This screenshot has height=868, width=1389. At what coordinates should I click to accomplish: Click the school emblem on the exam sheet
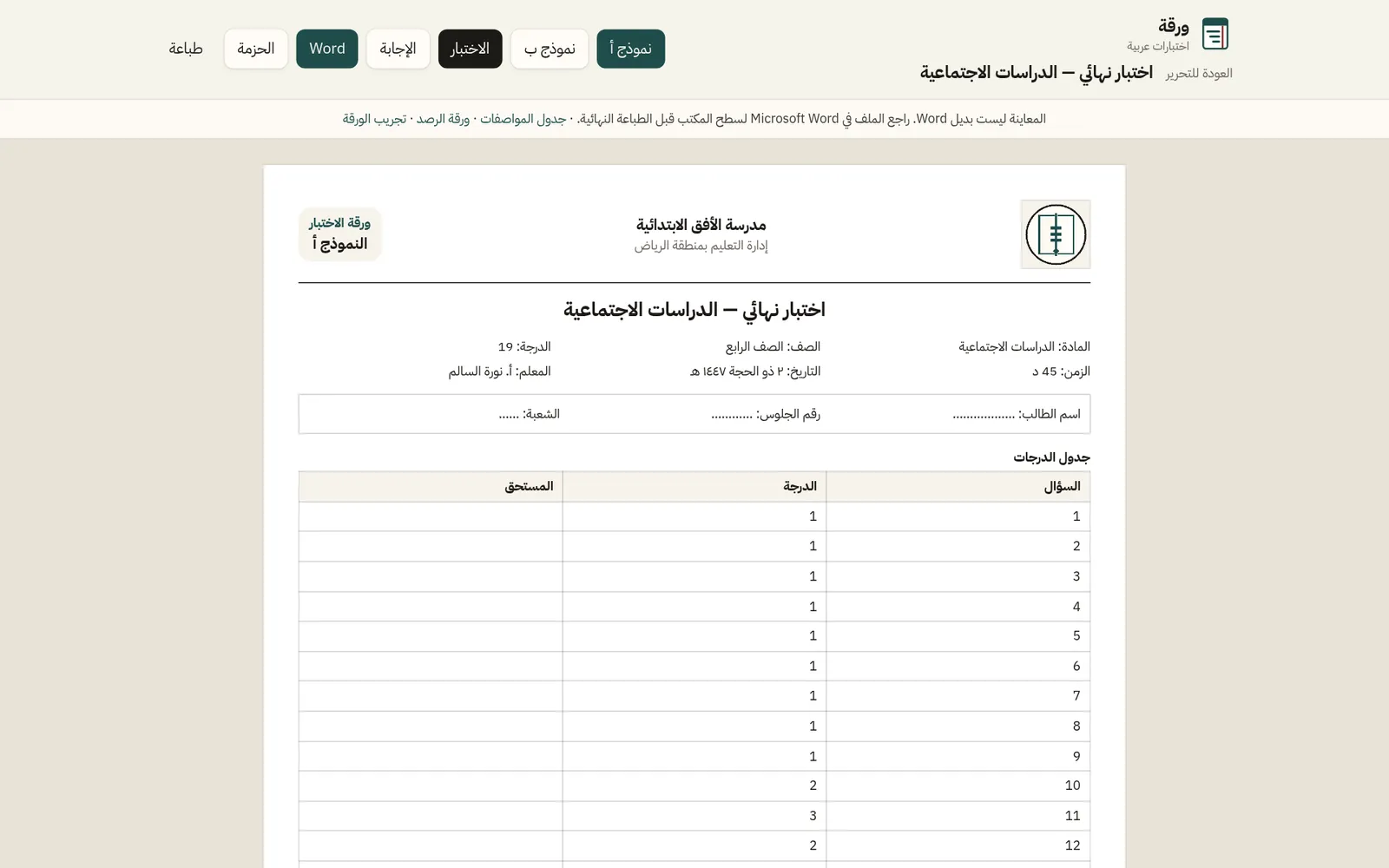pos(1056,234)
